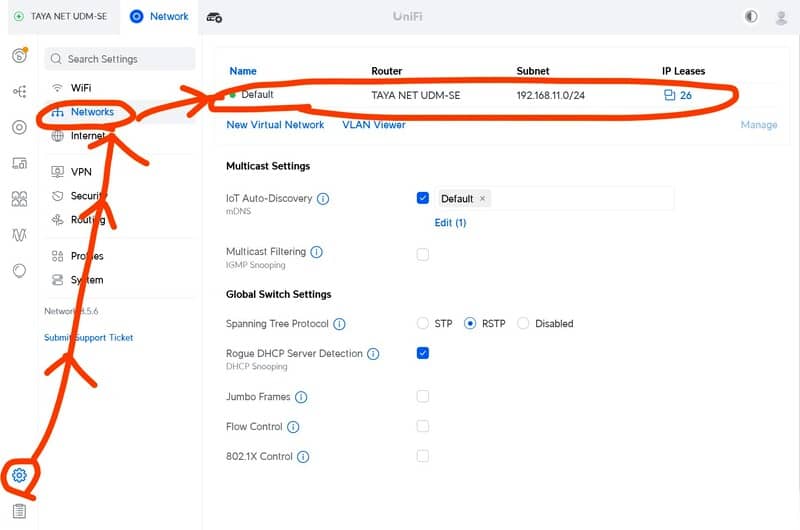Viewport: 800px width, 530px height.
Task: Open the settings gear icon in sidebar
Action: (x=19, y=475)
